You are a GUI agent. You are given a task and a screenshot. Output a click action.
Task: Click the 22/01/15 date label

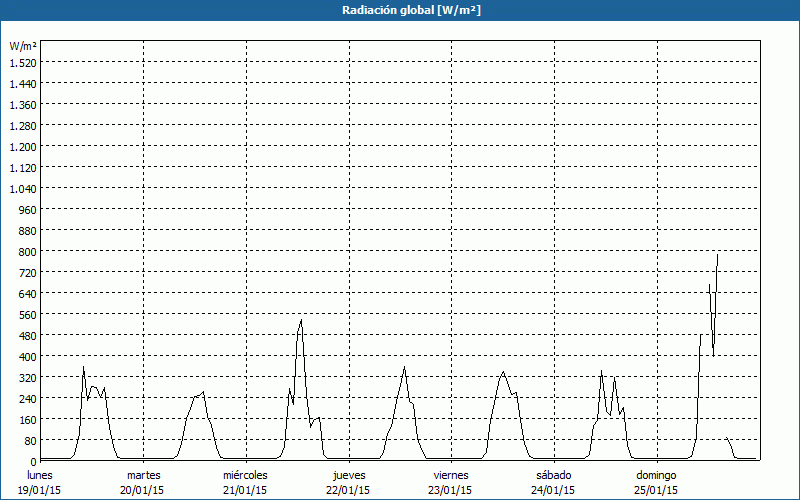coord(348,490)
